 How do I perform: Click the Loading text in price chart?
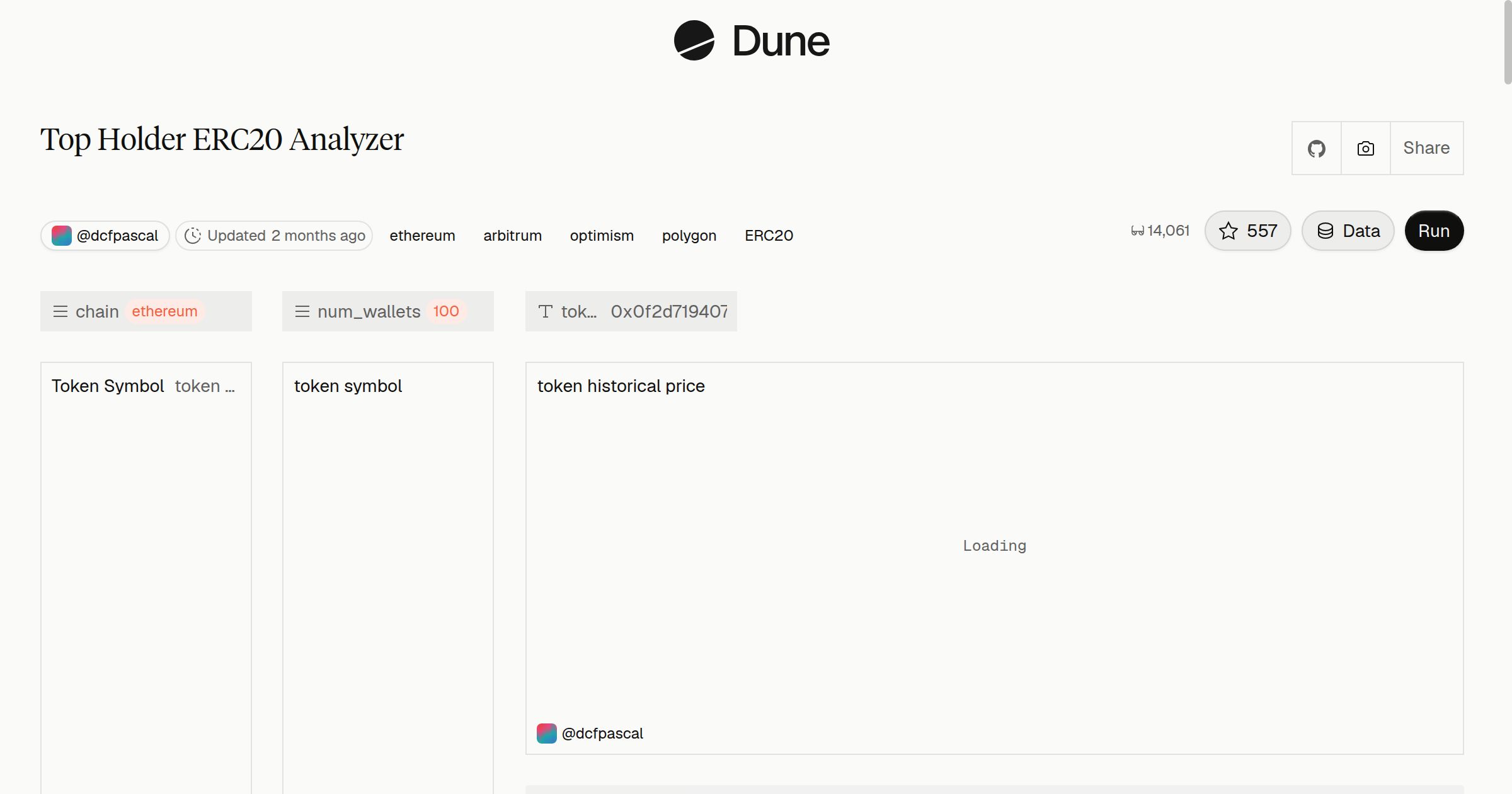point(994,546)
